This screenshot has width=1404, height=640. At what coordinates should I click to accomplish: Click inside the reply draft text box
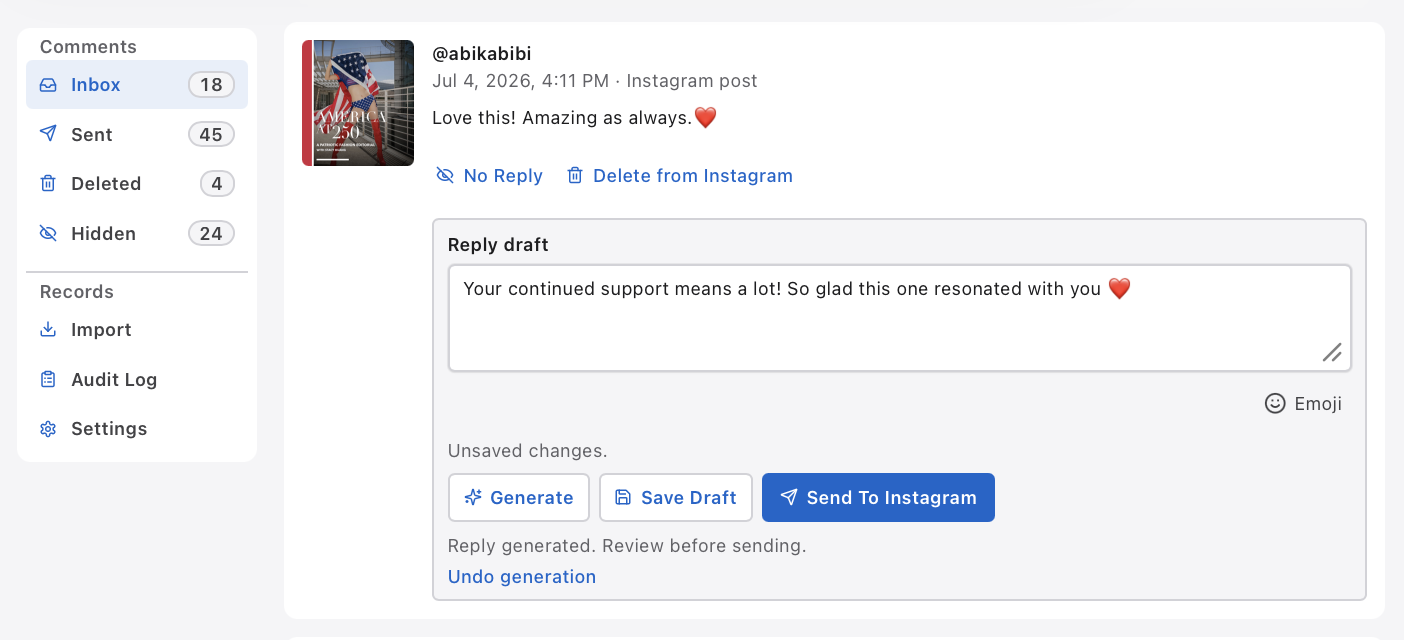900,318
